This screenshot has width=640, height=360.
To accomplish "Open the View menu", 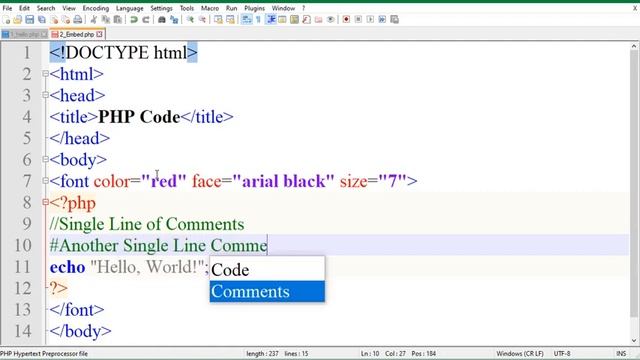I will pyautogui.click(x=69, y=8).
